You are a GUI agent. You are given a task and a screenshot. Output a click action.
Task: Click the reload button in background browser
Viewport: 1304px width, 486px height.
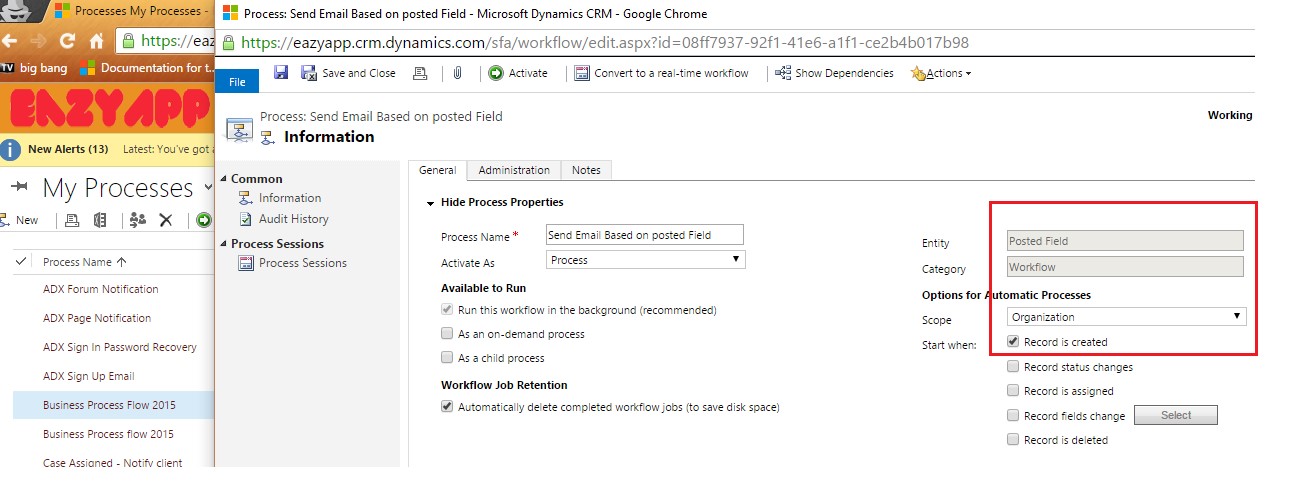tap(67, 42)
